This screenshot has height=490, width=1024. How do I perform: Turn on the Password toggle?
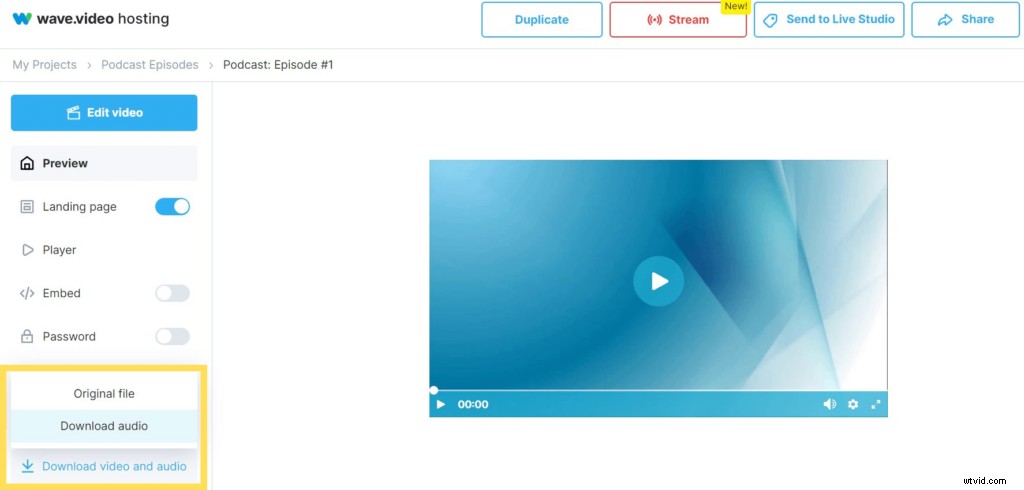tap(172, 336)
